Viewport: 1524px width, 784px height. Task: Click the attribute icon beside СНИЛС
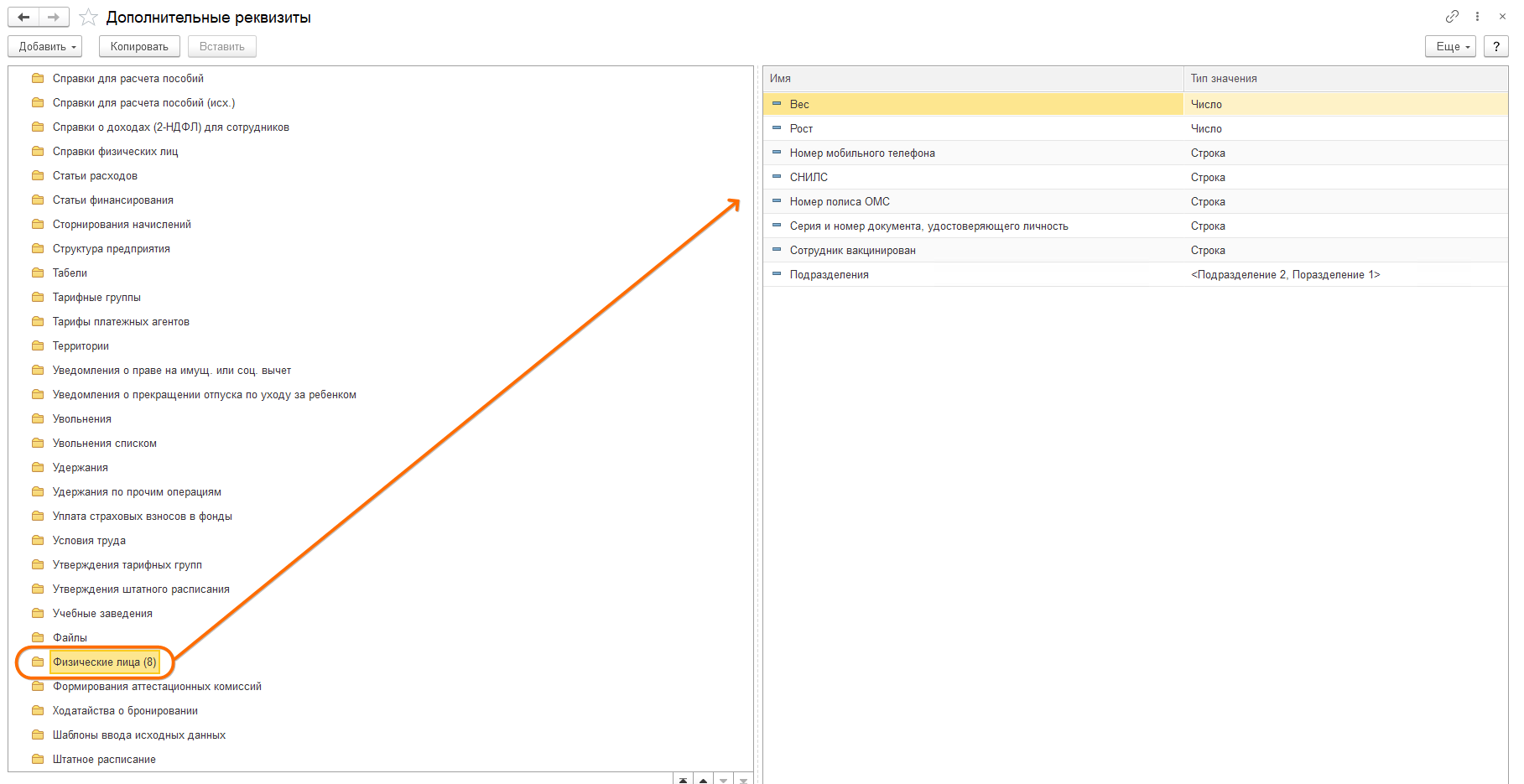point(777,176)
